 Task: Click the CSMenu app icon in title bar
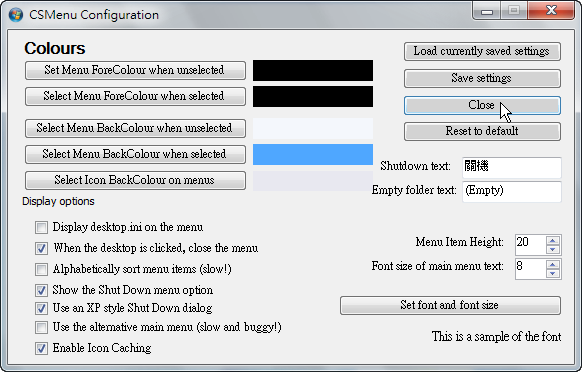(x=16, y=15)
